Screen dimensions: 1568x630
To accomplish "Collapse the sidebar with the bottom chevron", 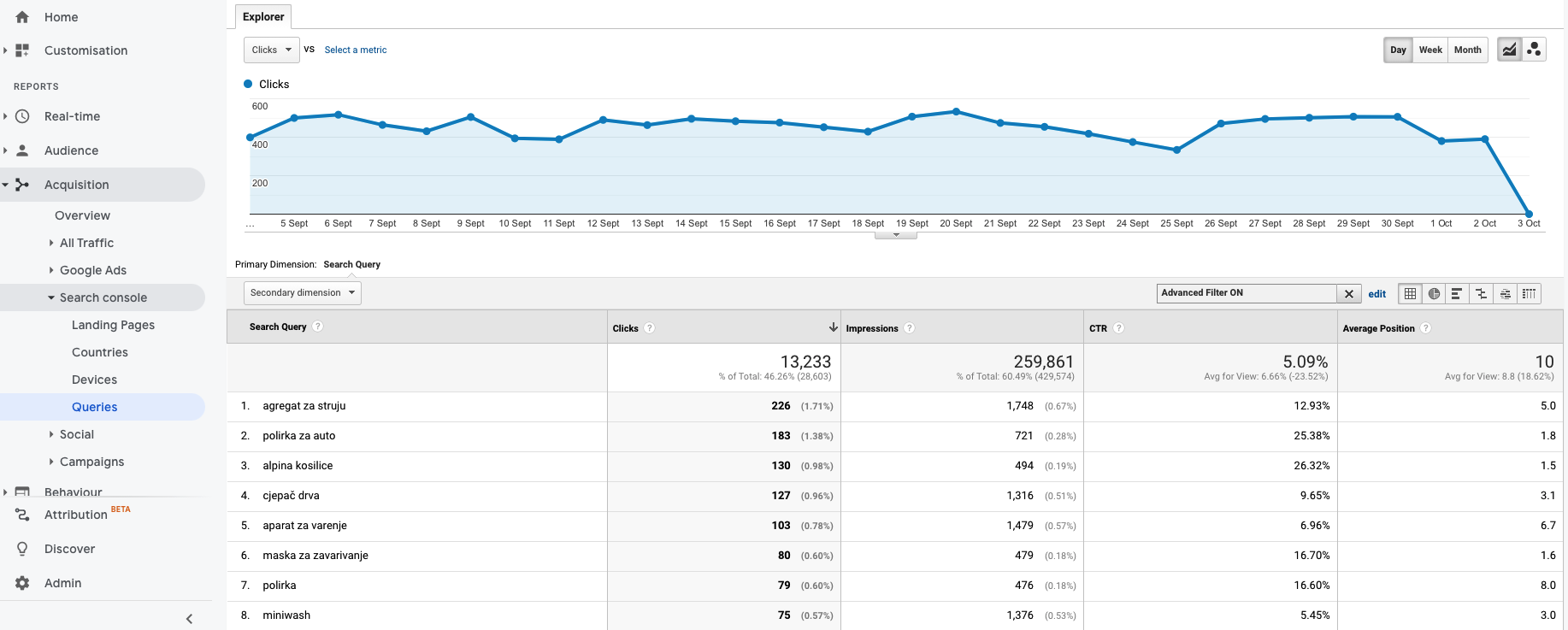I will click(x=190, y=619).
